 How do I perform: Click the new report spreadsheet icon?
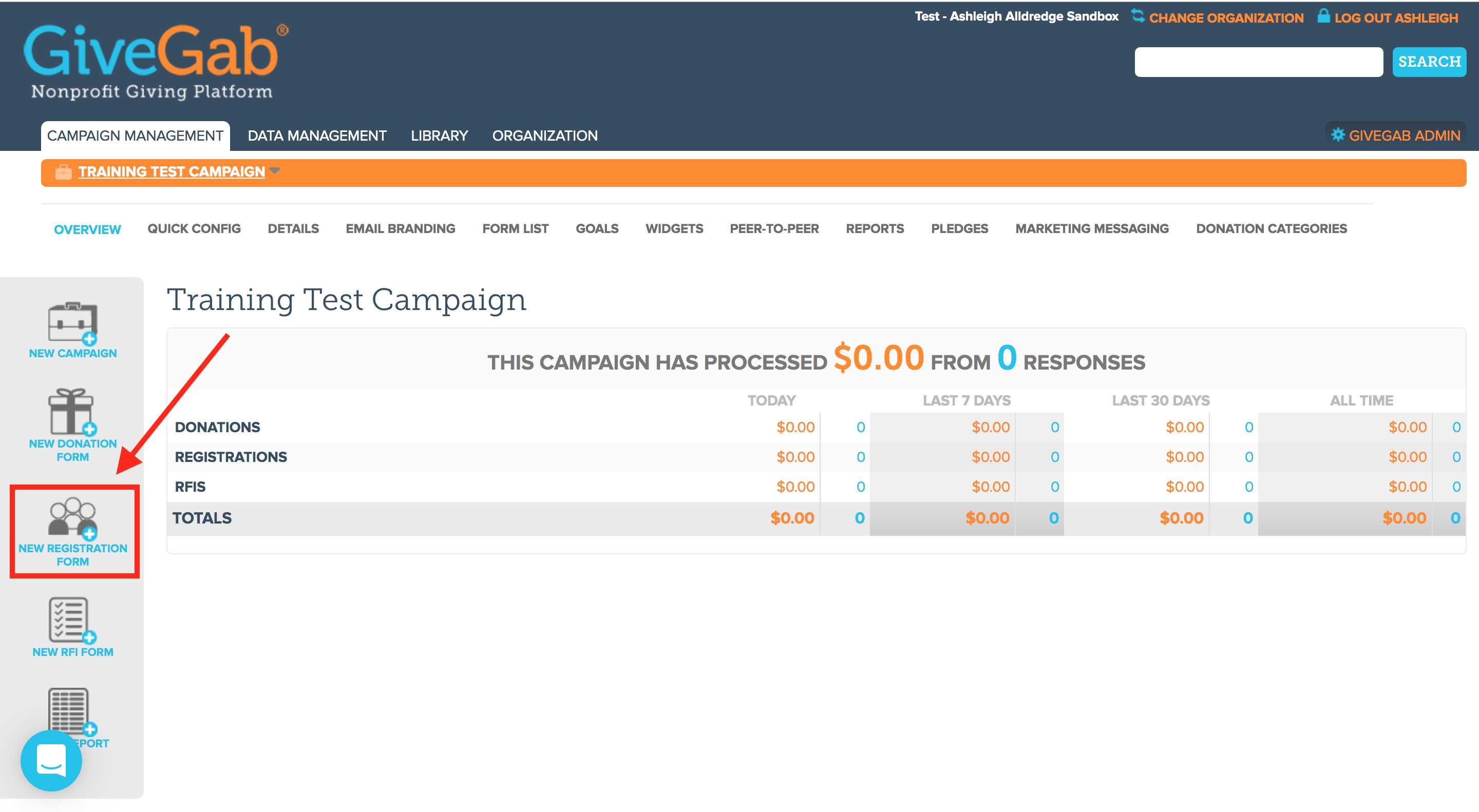point(73,712)
